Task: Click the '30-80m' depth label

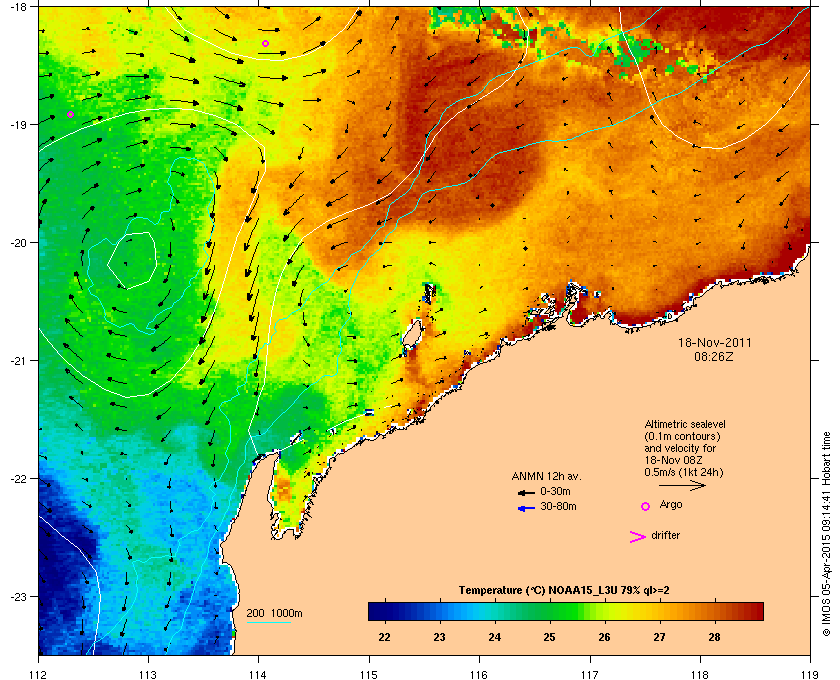Action: (x=558, y=506)
